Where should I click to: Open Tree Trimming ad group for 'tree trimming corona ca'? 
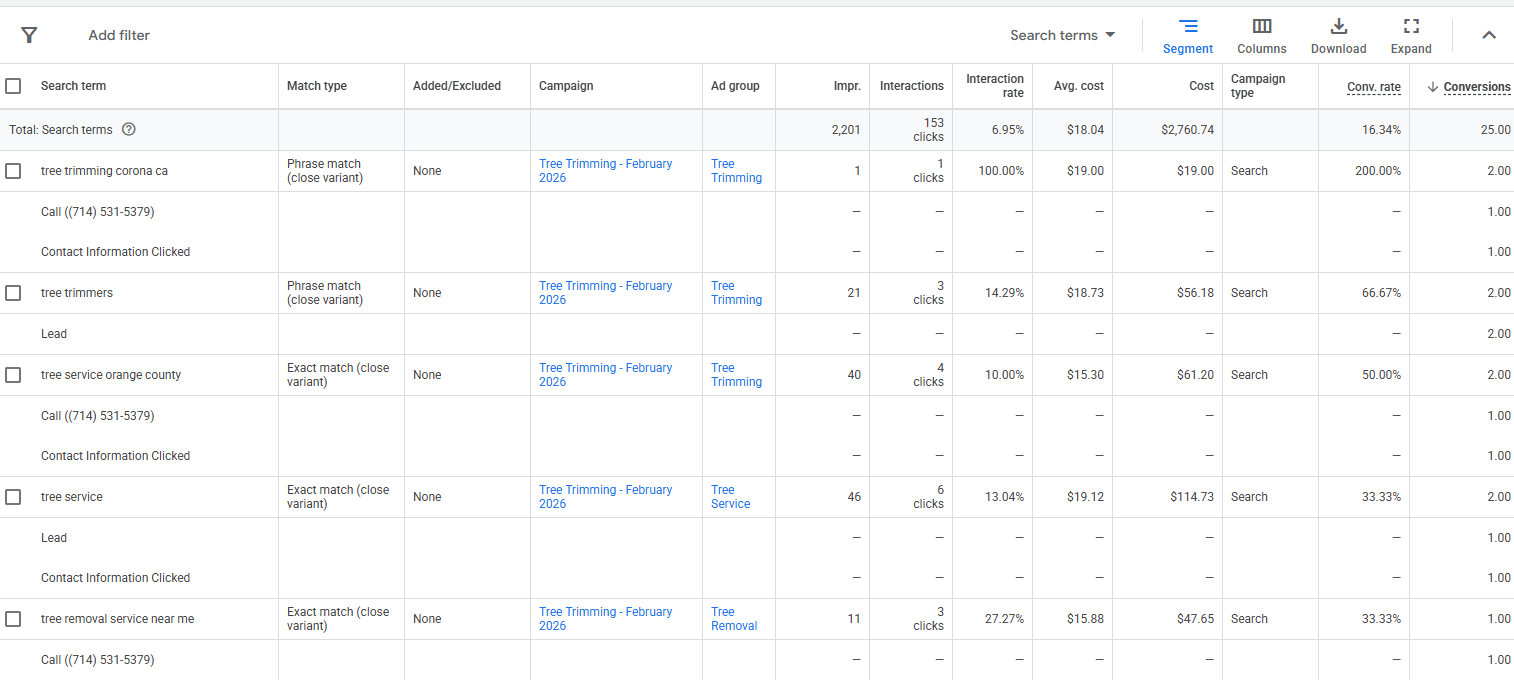click(736, 171)
